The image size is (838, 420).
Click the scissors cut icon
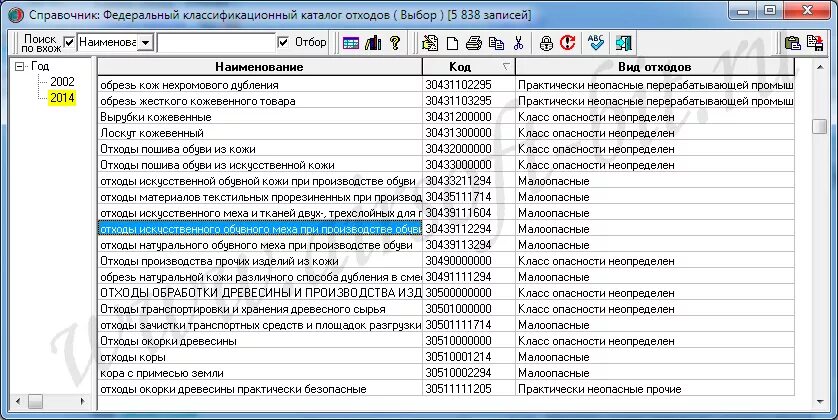[x=518, y=43]
